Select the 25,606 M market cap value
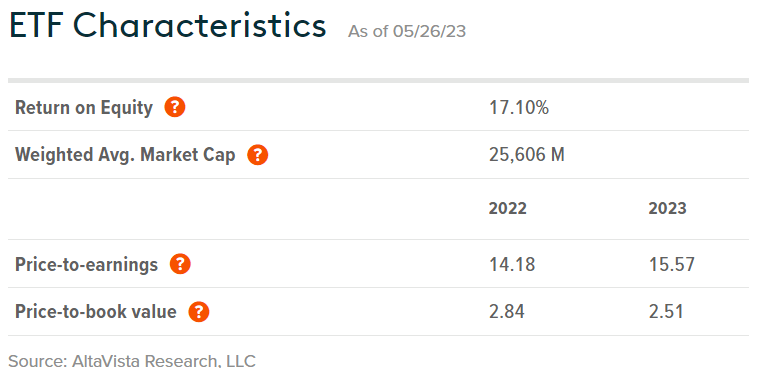The height and width of the screenshot is (368, 757). coord(527,156)
